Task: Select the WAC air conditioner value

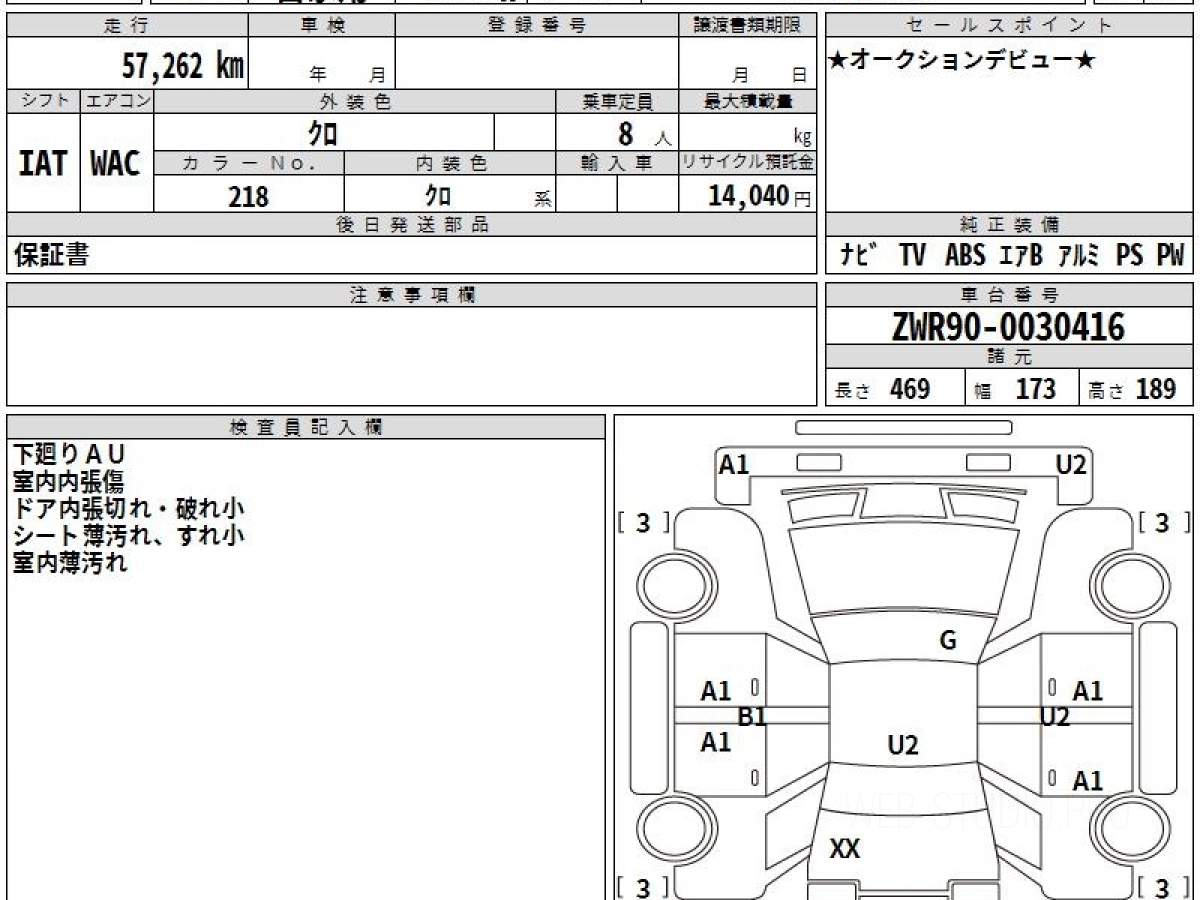Action: point(116,164)
